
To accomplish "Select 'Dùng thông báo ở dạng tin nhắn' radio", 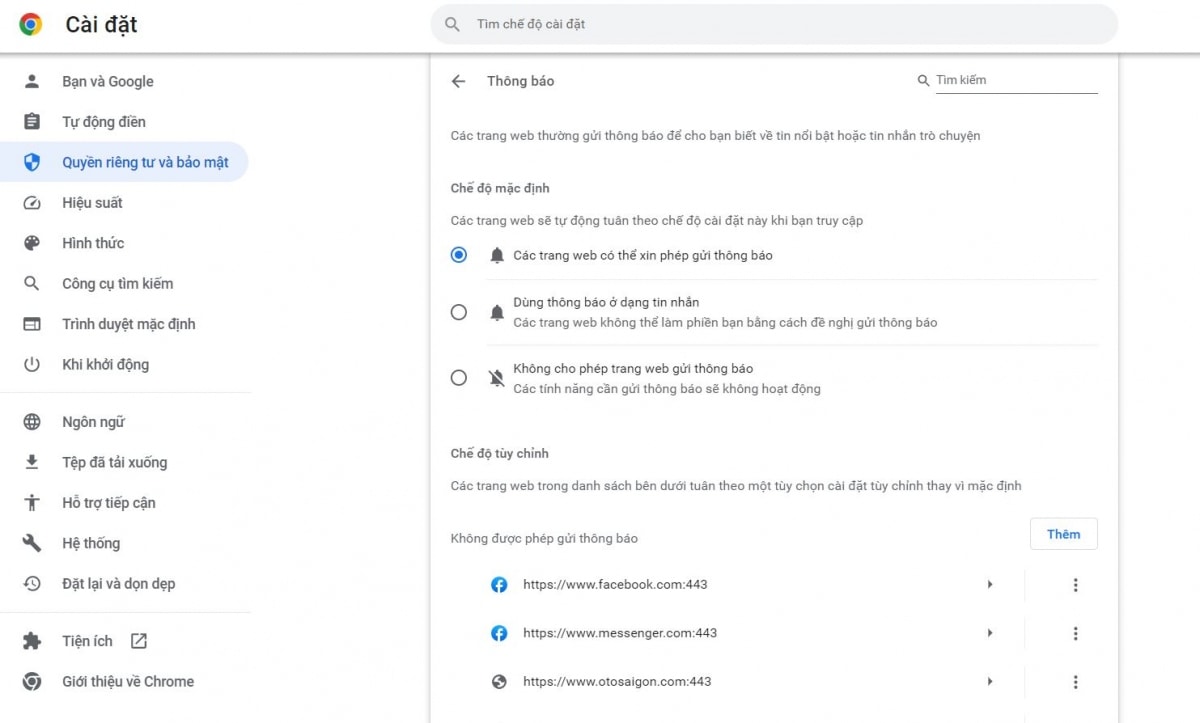I will (x=459, y=312).
